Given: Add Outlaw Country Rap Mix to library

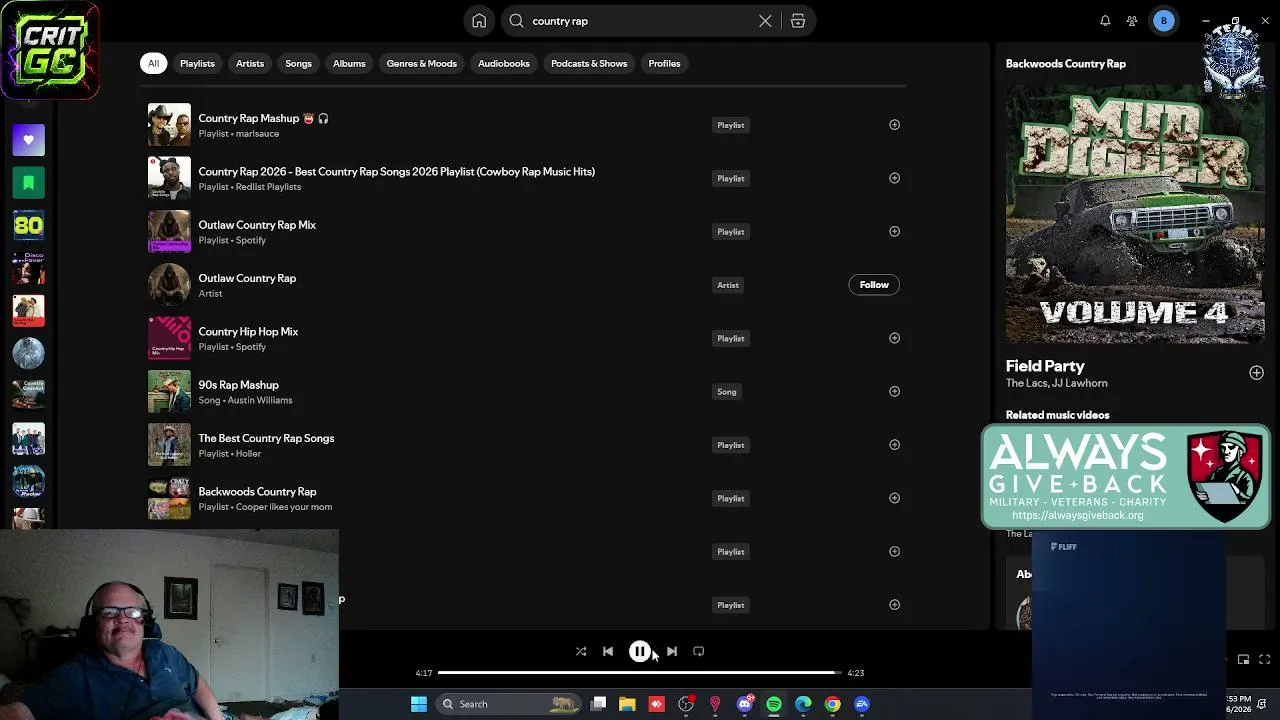Looking at the screenshot, I should 894,231.
